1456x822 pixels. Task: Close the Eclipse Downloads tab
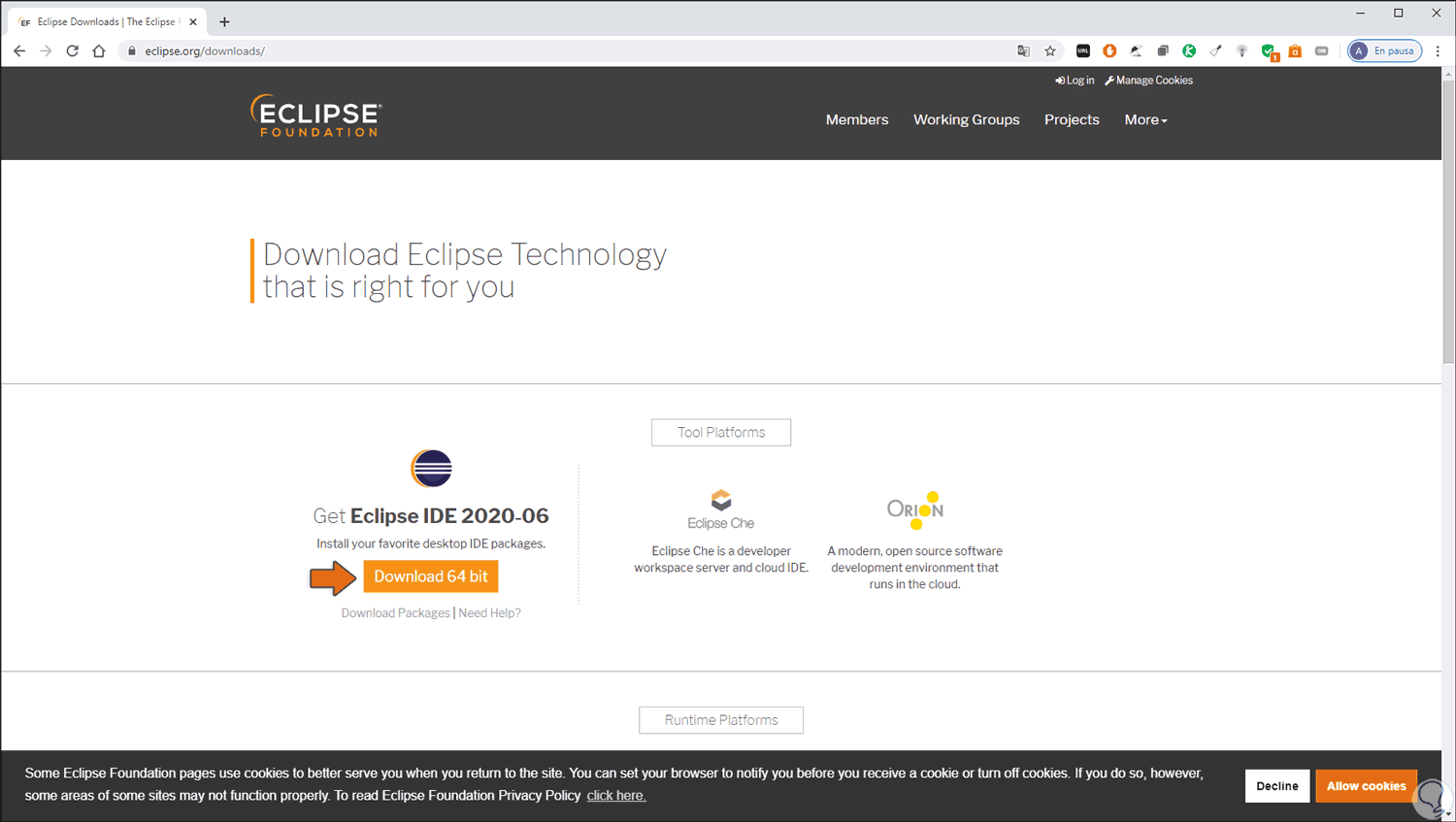pyautogui.click(x=193, y=21)
